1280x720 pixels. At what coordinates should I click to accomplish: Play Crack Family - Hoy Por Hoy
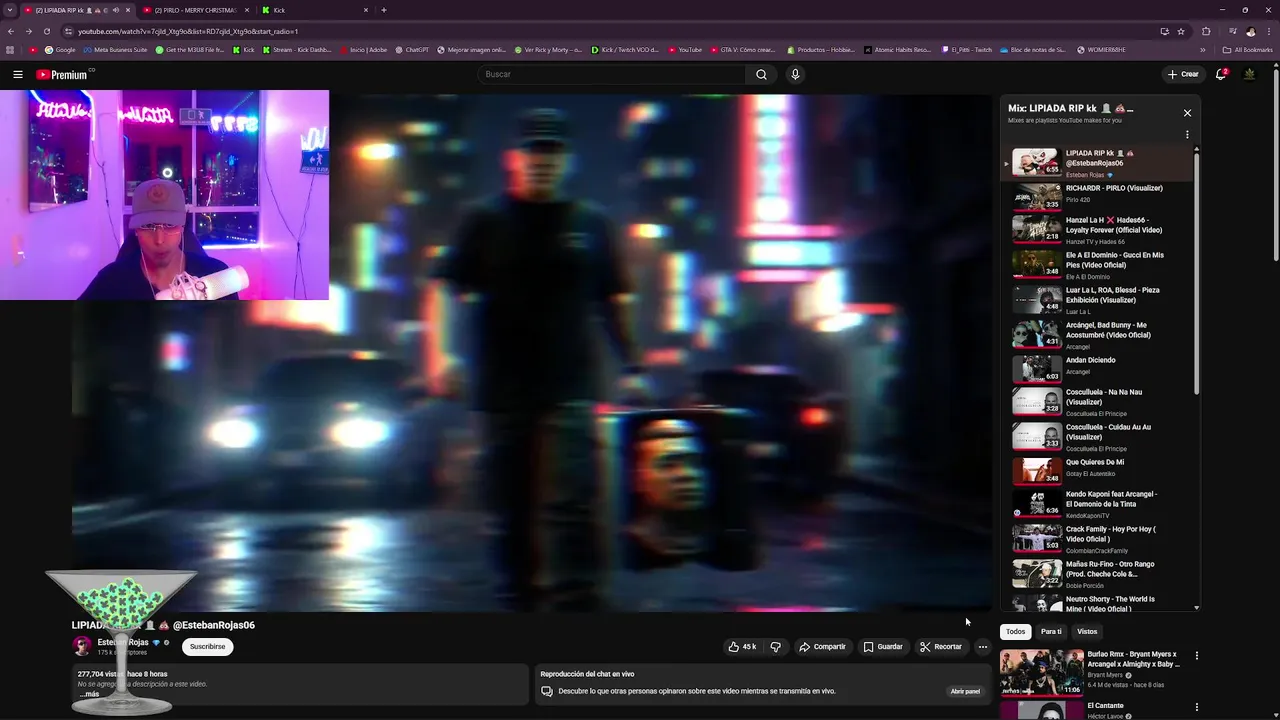[1100, 539]
